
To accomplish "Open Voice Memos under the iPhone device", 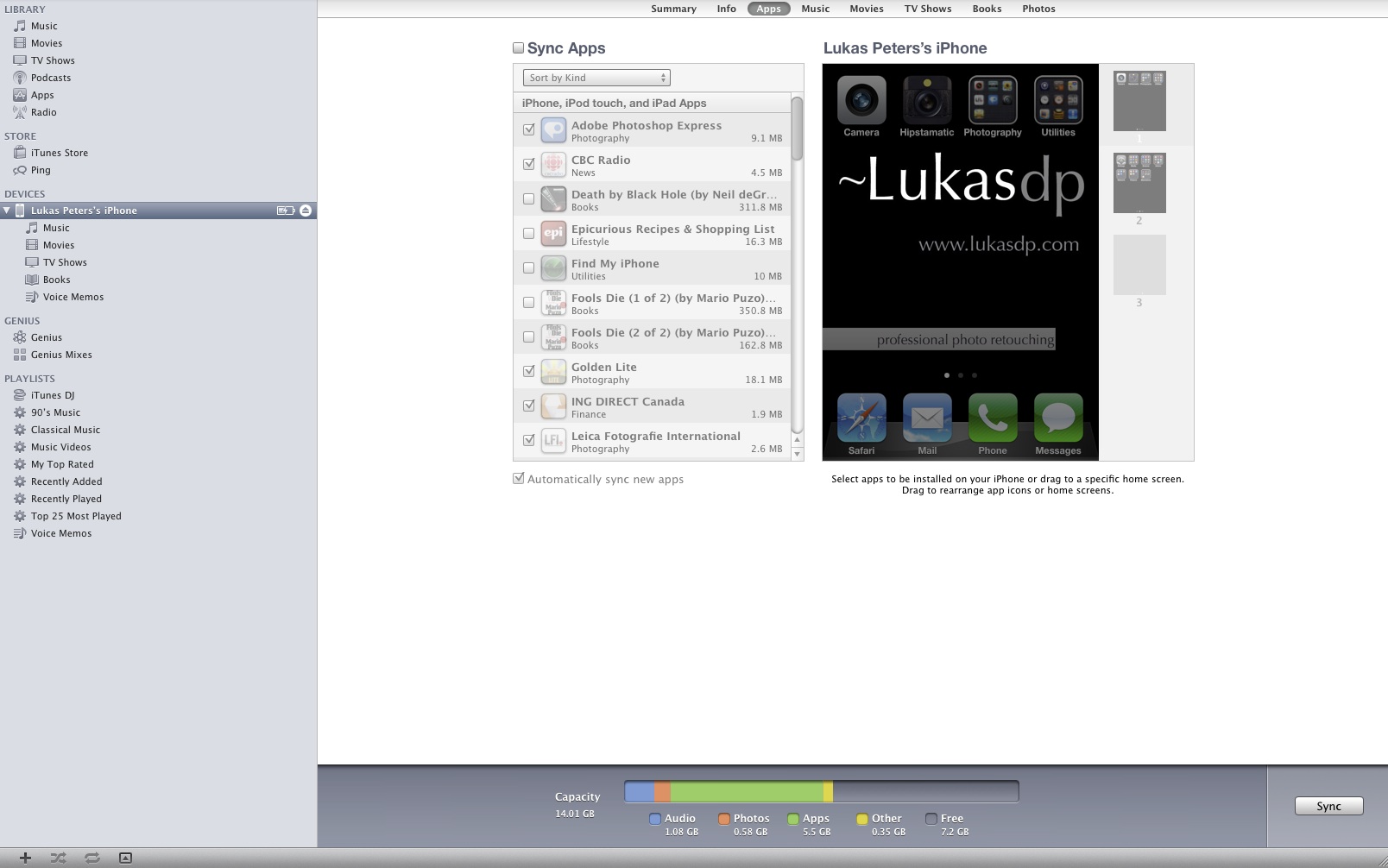I will pyautogui.click(x=73, y=297).
